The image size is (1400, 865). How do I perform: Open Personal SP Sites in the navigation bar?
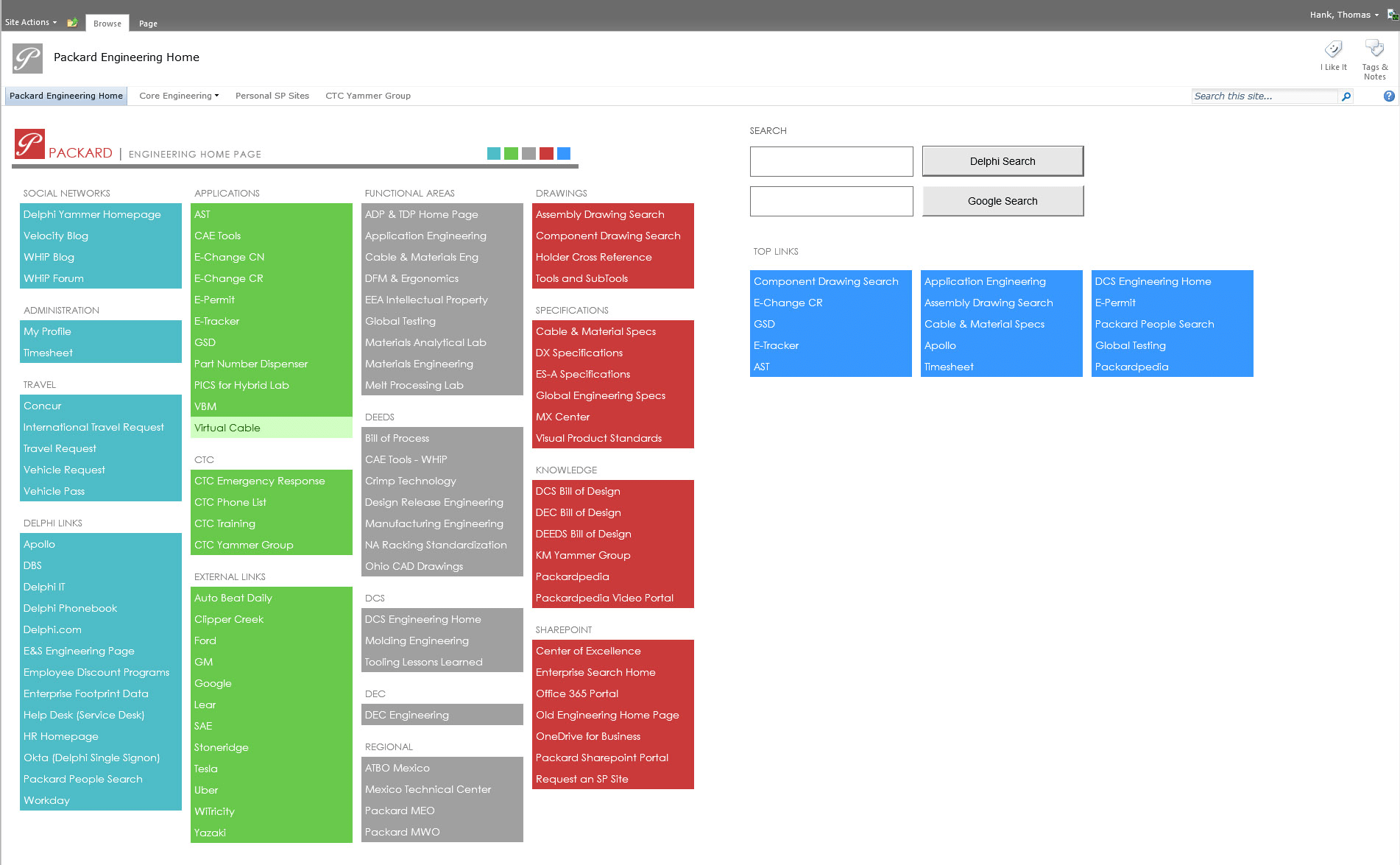272,96
